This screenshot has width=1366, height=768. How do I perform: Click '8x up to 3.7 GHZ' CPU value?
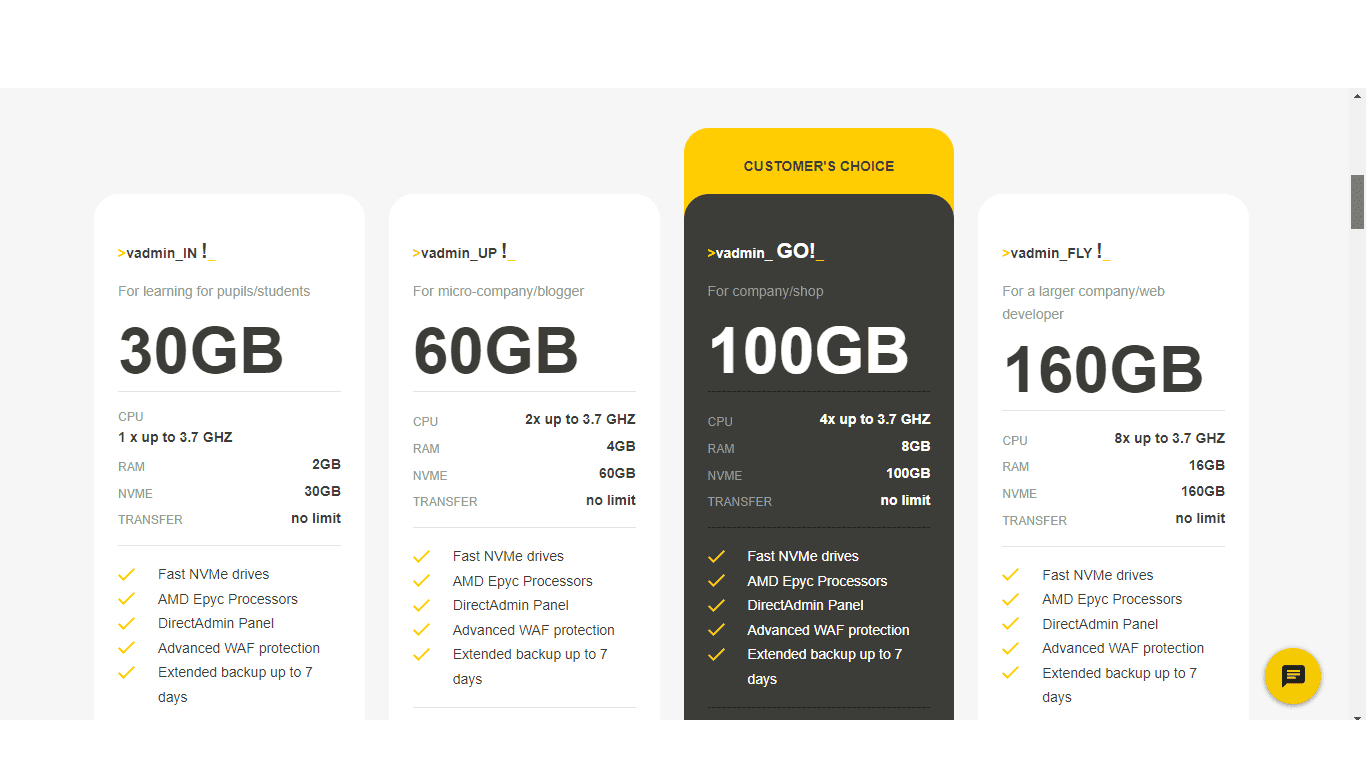pyautogui.click(x=1170, y=438)
